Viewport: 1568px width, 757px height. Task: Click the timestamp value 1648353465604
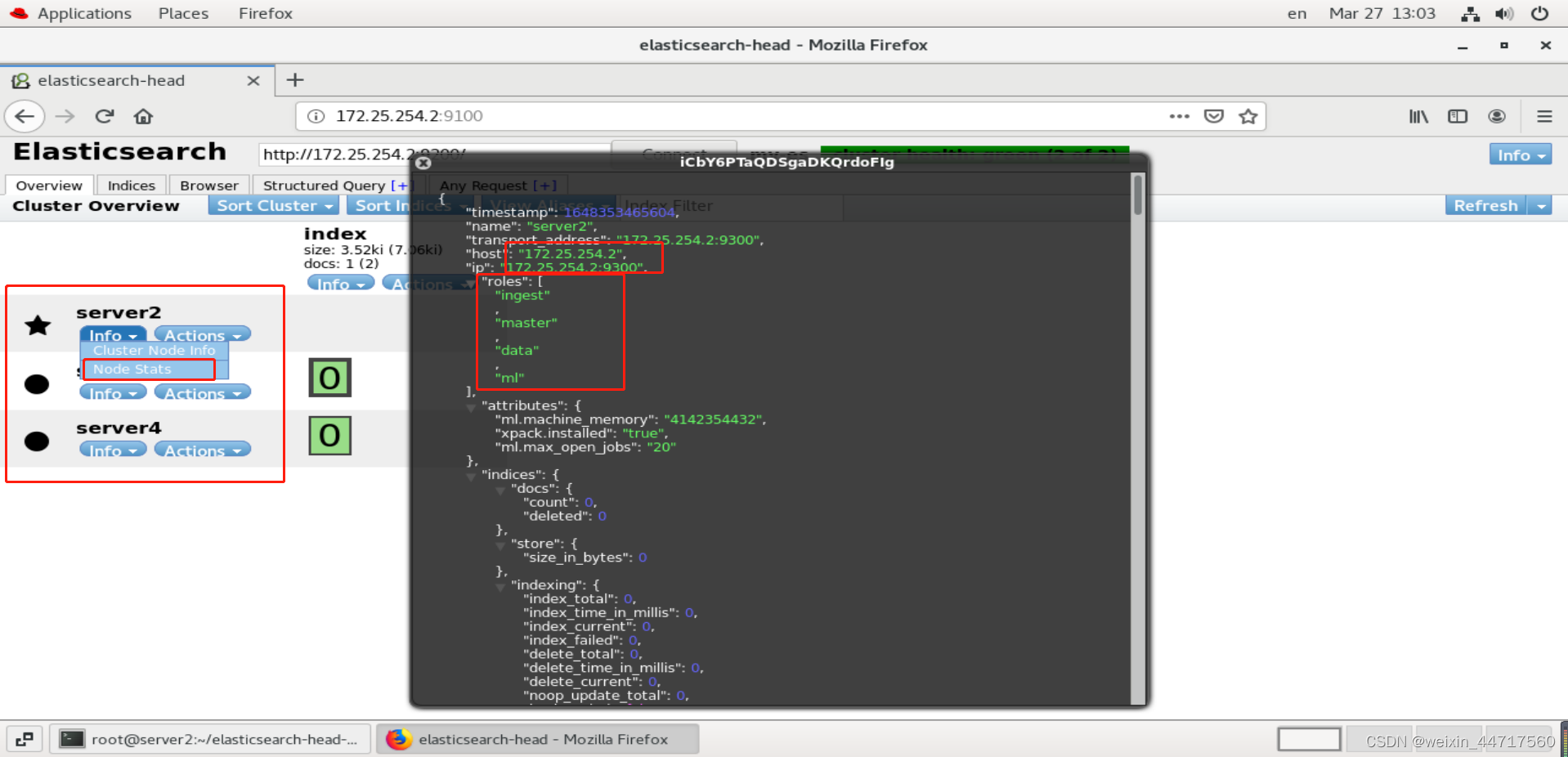coord(619,213)
